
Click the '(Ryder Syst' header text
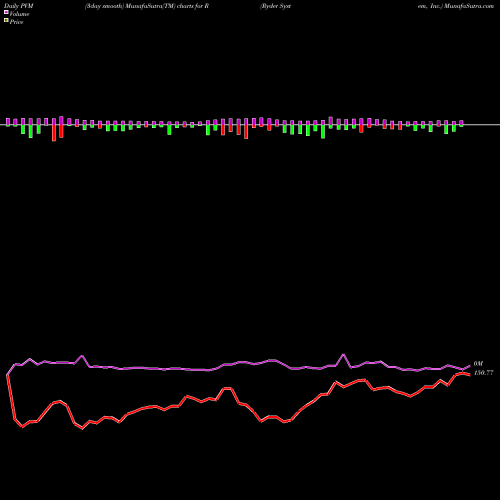(276, 6)
